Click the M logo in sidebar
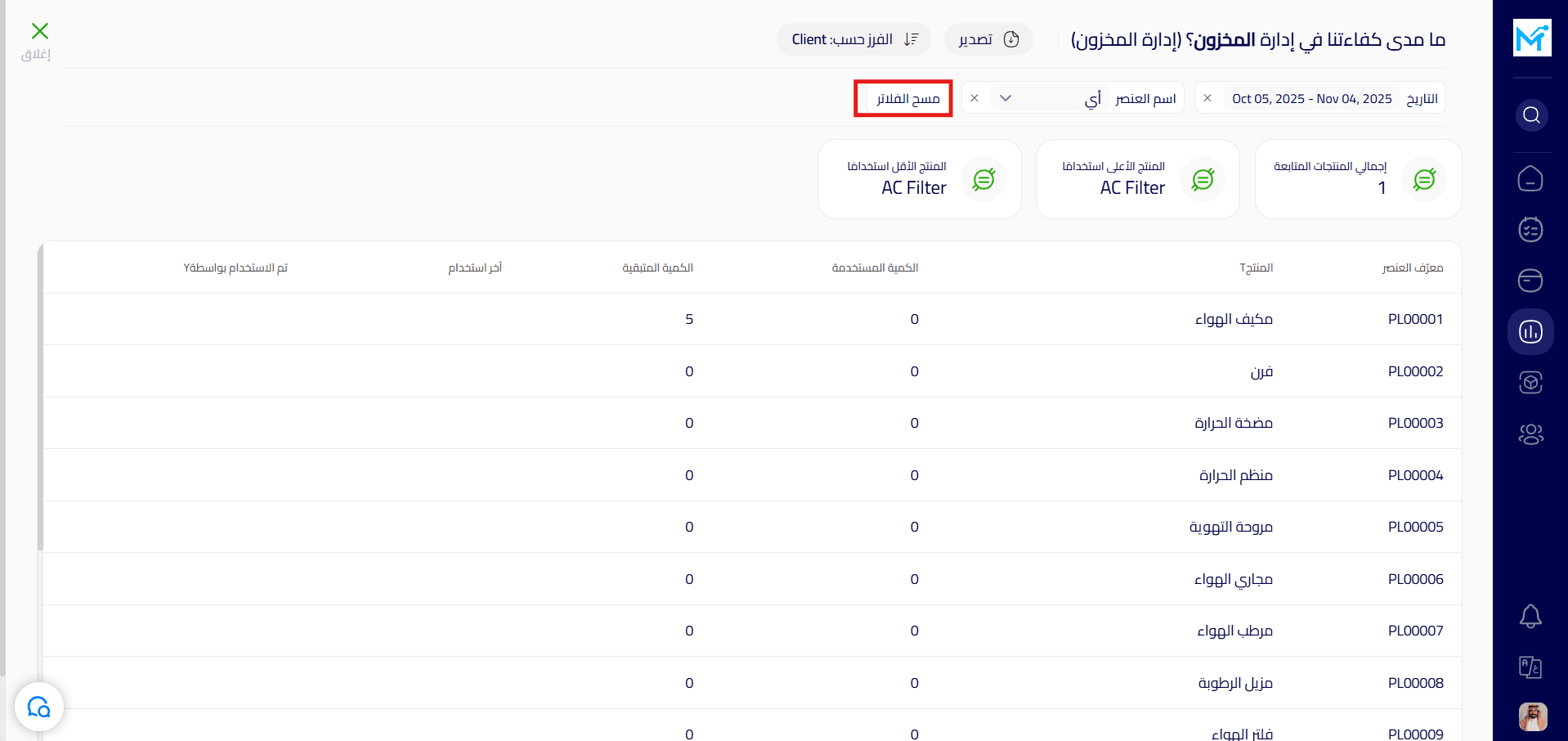The height and width of the screenshot is (741, 1568). point(1532,38)
